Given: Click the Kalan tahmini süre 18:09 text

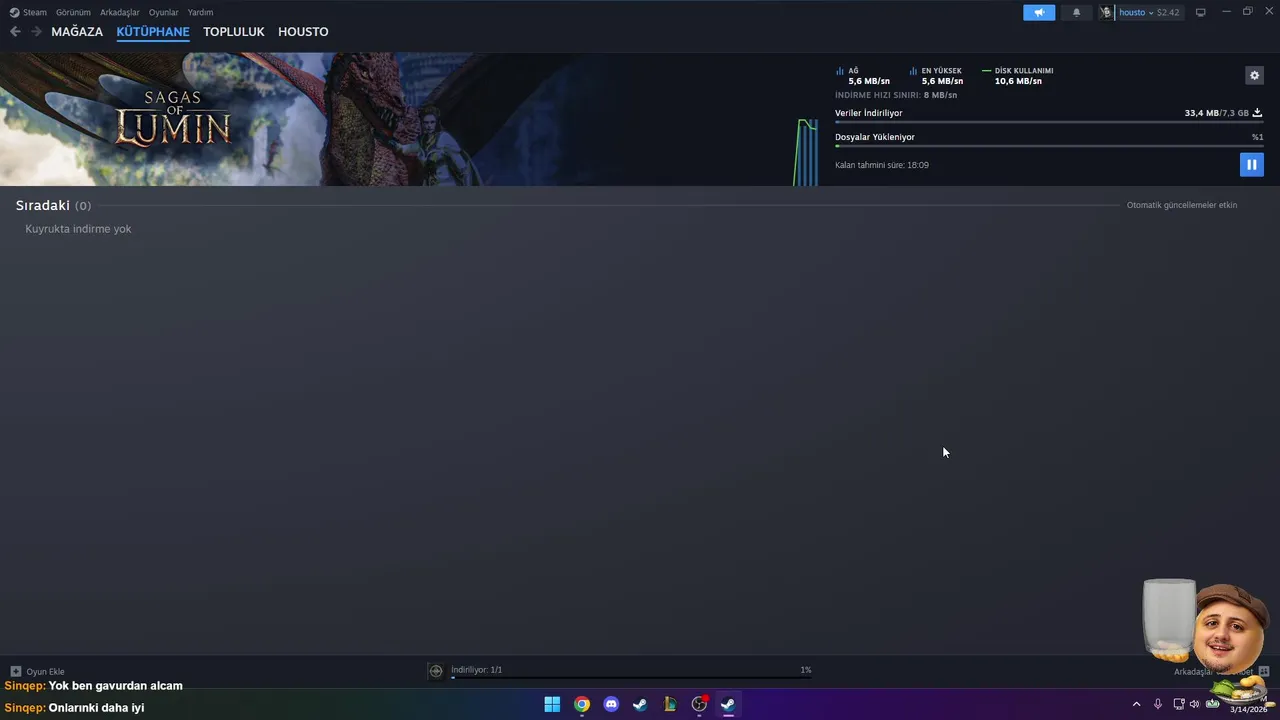Looking at the screenshot, I should pyautogui.click(x=882, y=165).
